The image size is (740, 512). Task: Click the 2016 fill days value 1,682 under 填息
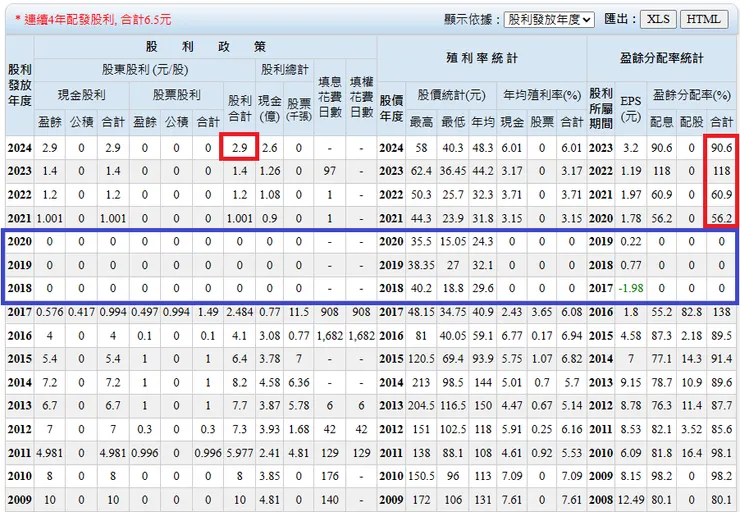[330, 336]
